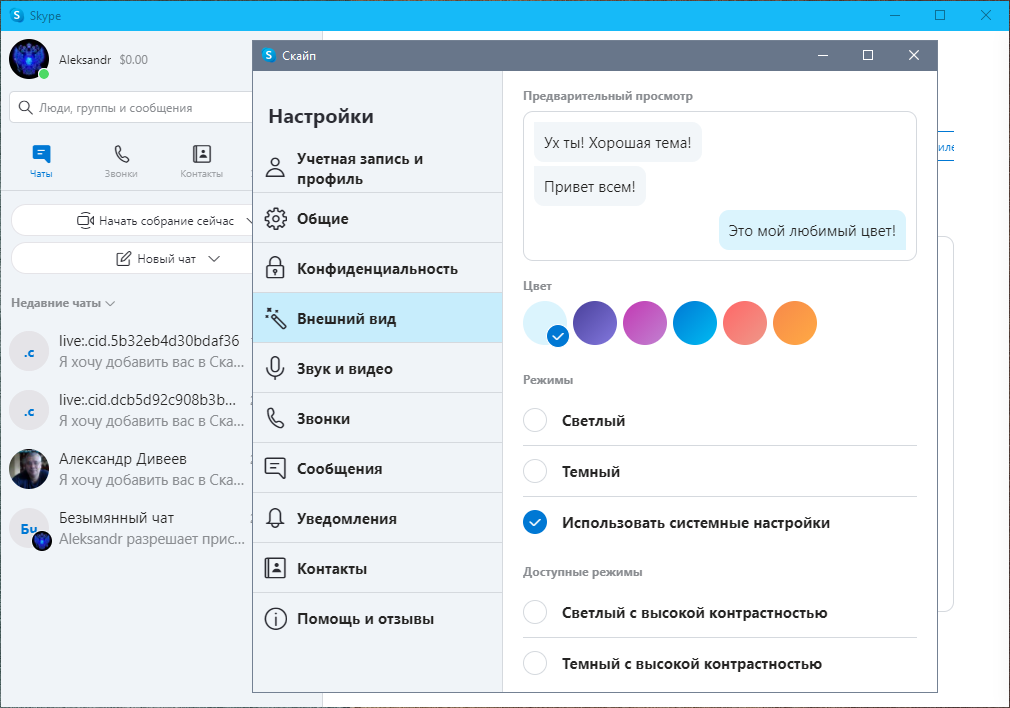The width and height of the screenshot is (1010, 708).
Task: Open Помощь и отзывы settings section
Action: (x=377, y=618)
